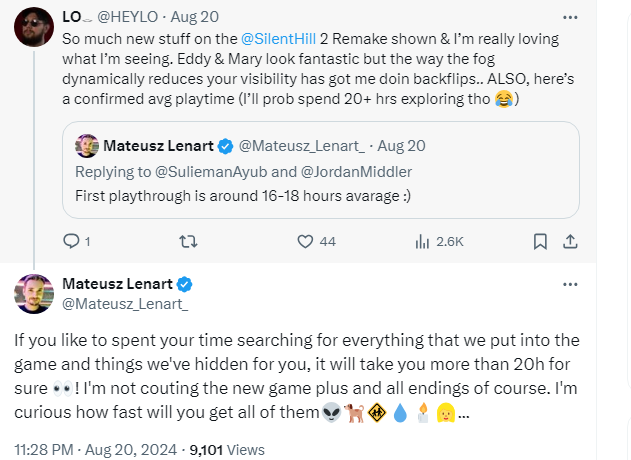Click the @Mateusz_Lenart_ handle under main tweet name
This screenshot has width=631, height=460.
click(125, 302)
